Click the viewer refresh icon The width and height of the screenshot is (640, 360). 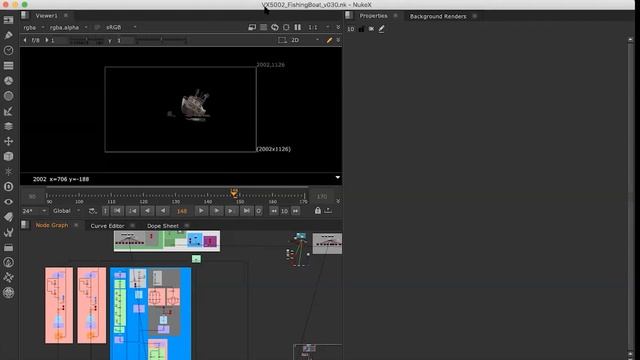(275, 27)
